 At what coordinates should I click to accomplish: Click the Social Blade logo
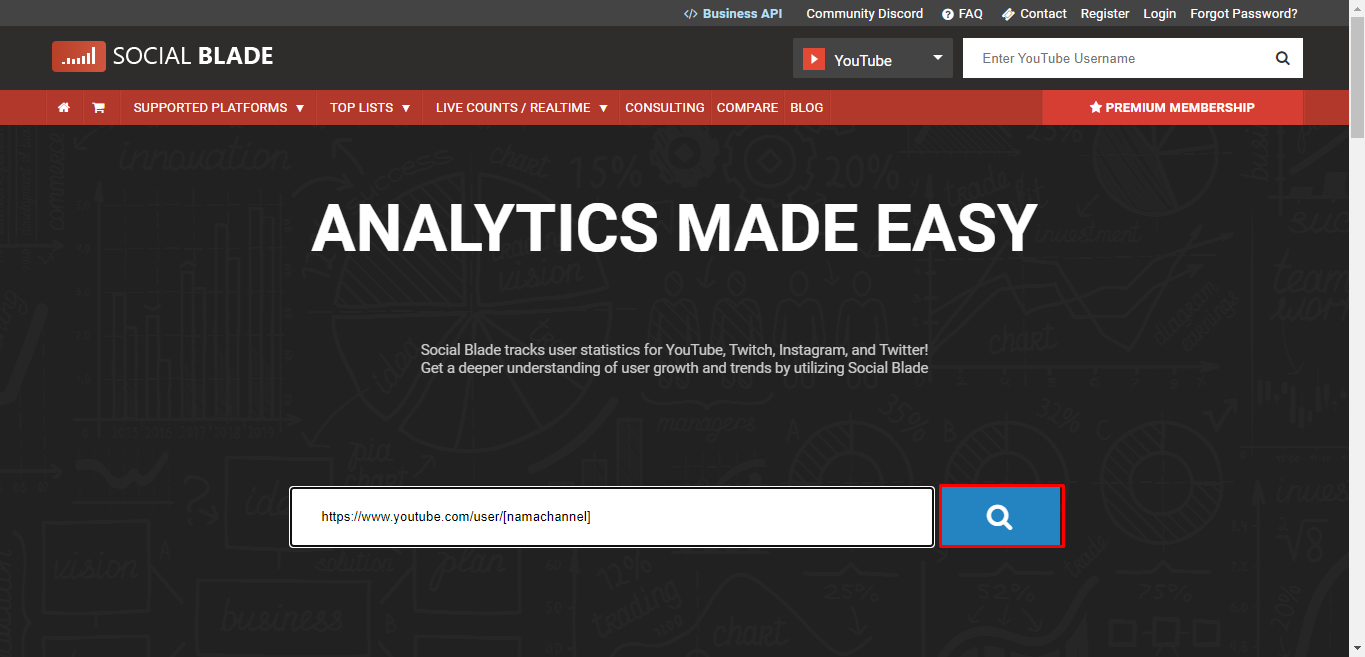pos(162,56)
